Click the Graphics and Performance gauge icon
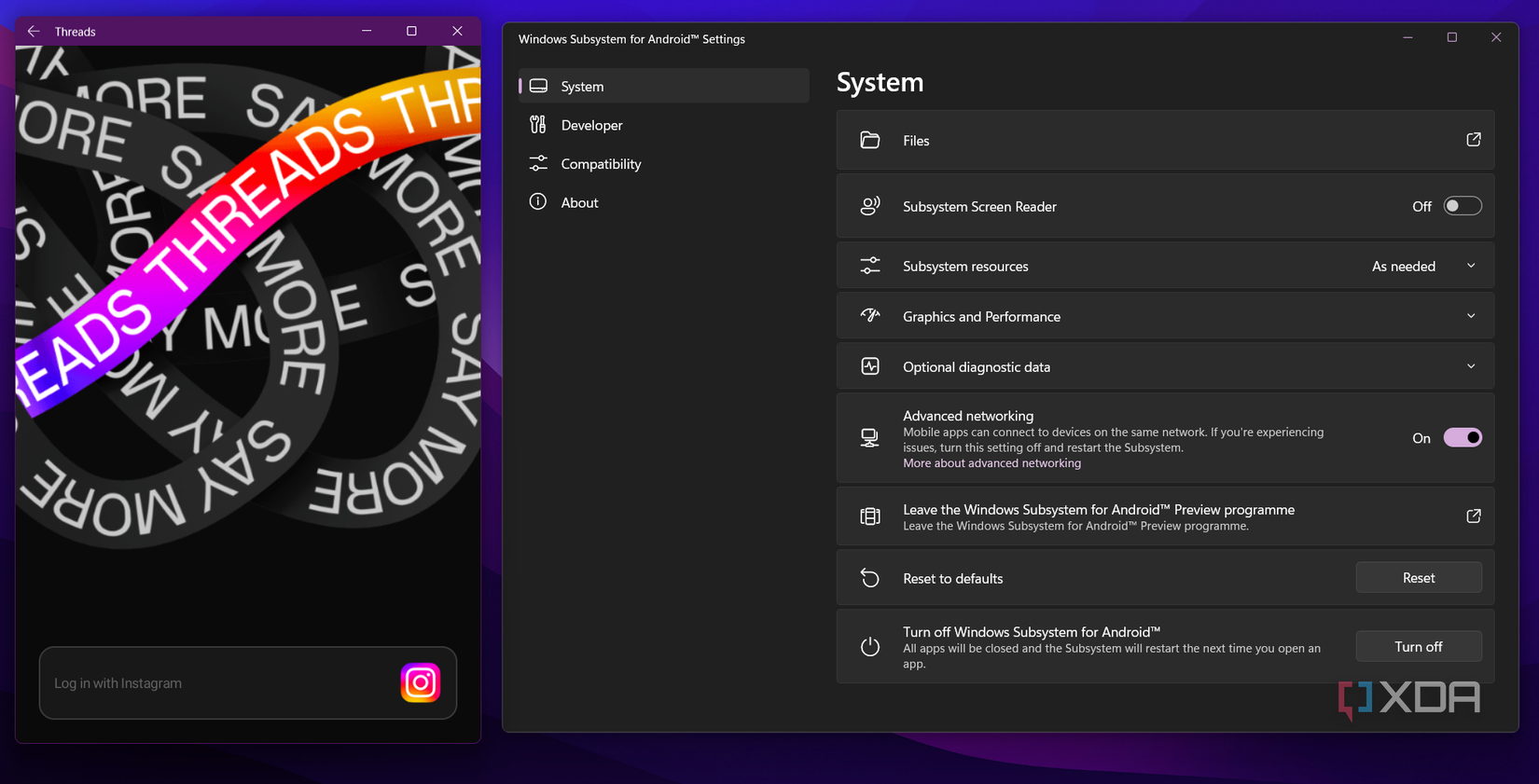The height and width of the screenshot is (784, 1539). (x=870, y=316)
